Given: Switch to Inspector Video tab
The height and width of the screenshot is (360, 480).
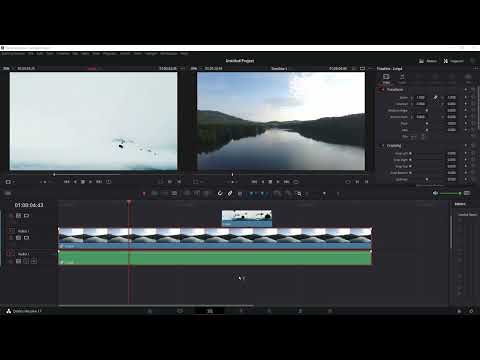Looking at the screenshot, I should coord(386,78).
